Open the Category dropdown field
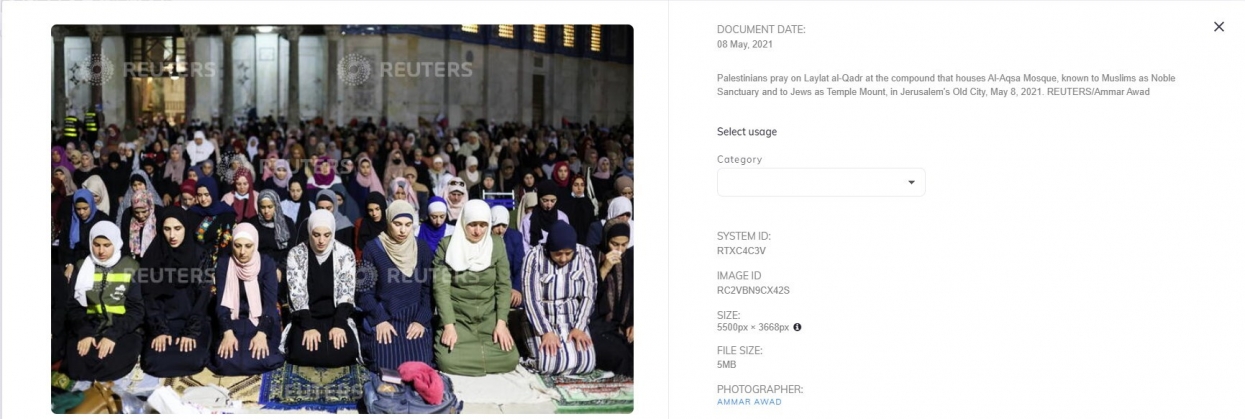Screen dimensions: 1245x419 (821, 182)
